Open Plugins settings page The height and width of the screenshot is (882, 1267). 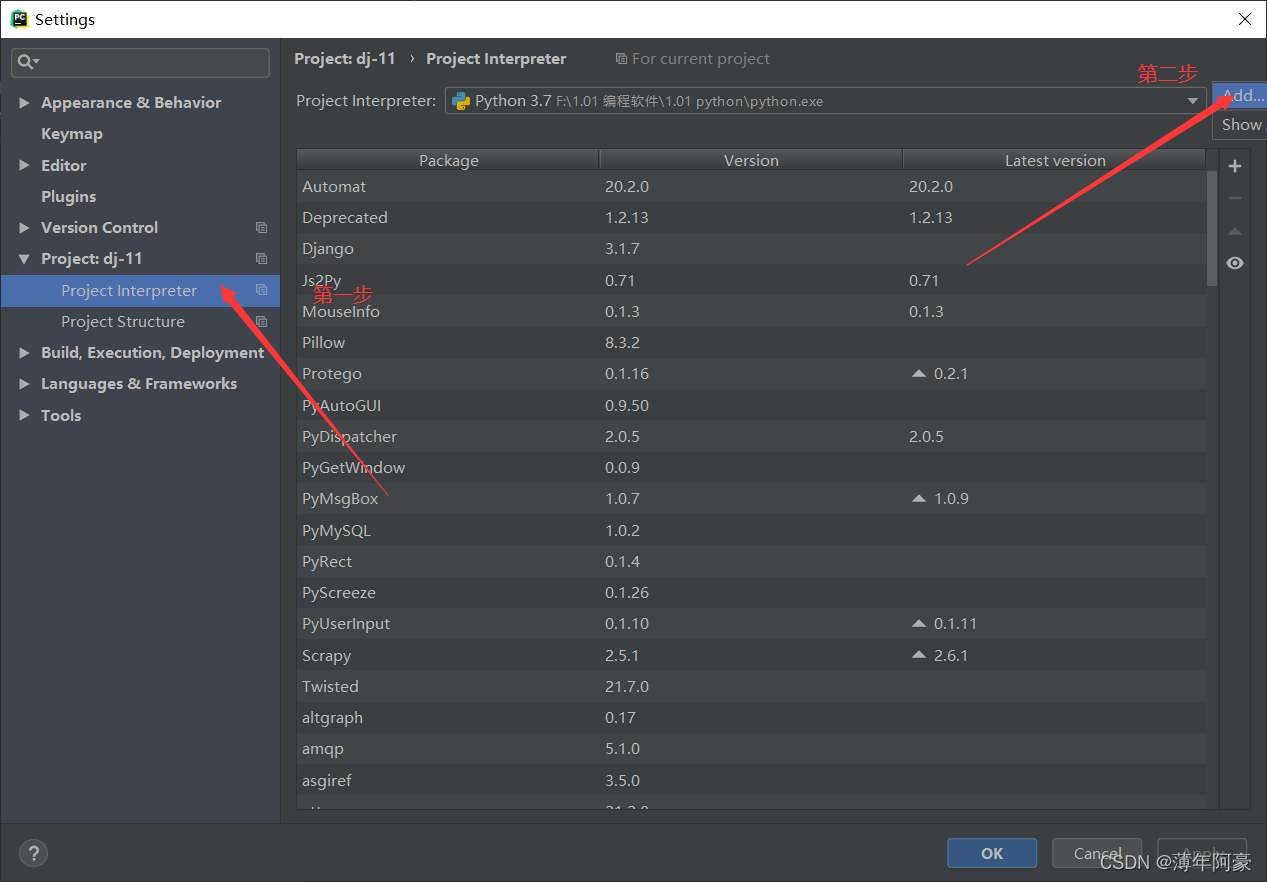[69, 197]
